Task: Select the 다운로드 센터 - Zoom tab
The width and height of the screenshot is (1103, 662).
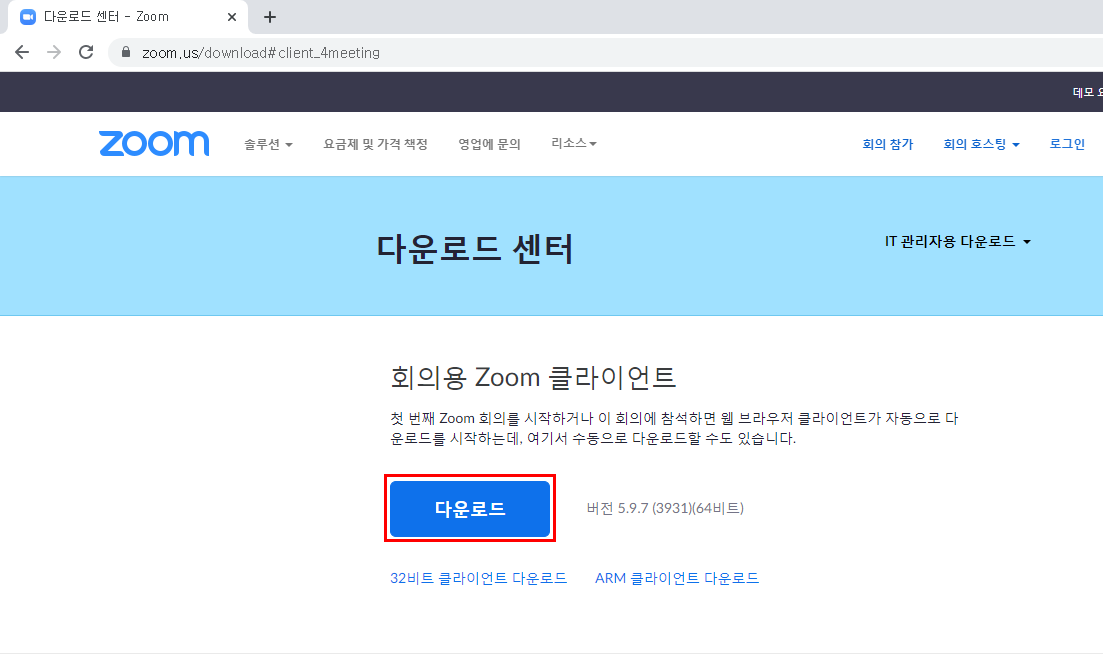Action: pyautogui.click(x=127, y=17)
